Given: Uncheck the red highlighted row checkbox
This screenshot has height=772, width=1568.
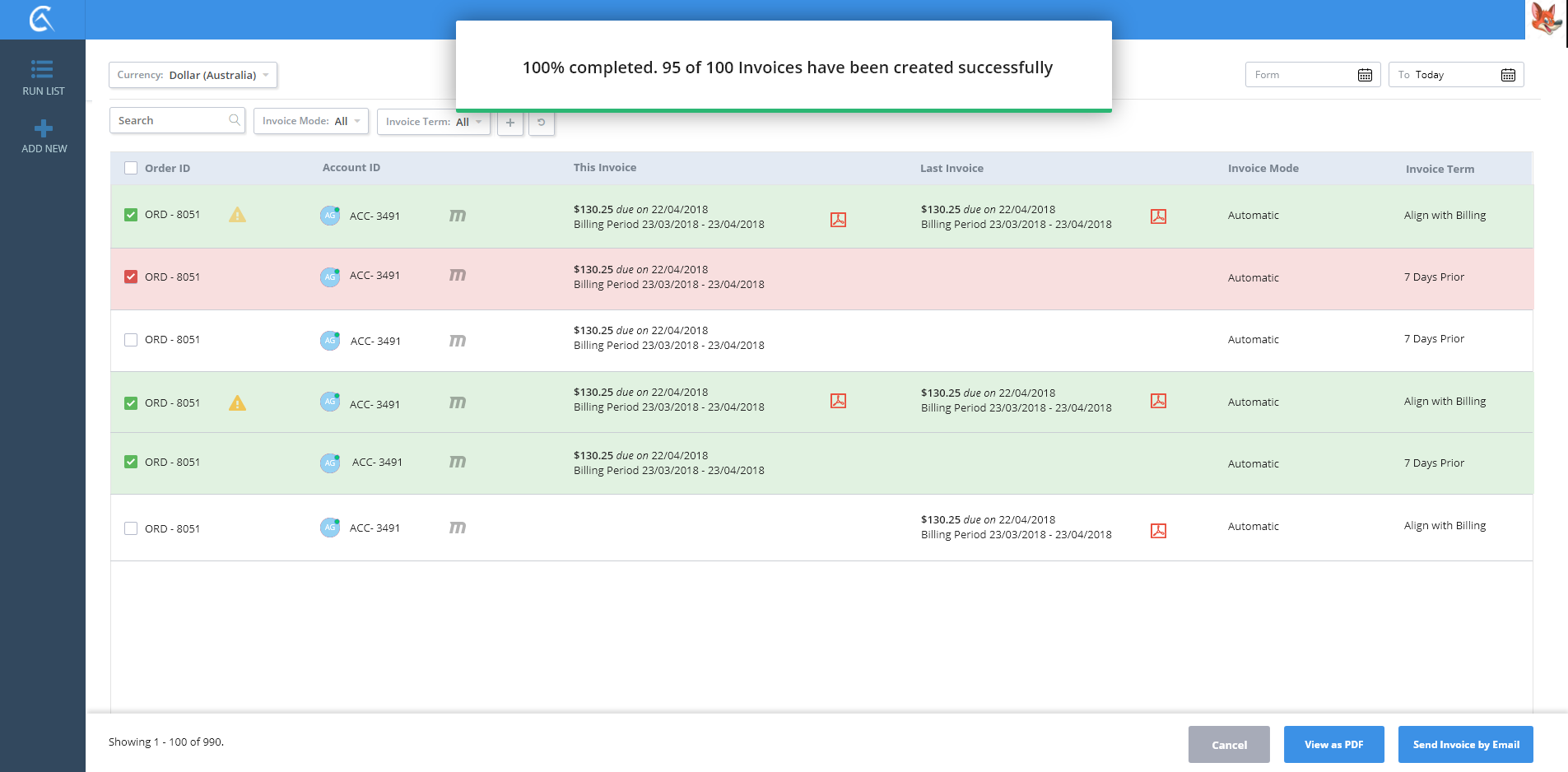Looking at the screenshot, I should pyautogui.click(x=131, y=277).
